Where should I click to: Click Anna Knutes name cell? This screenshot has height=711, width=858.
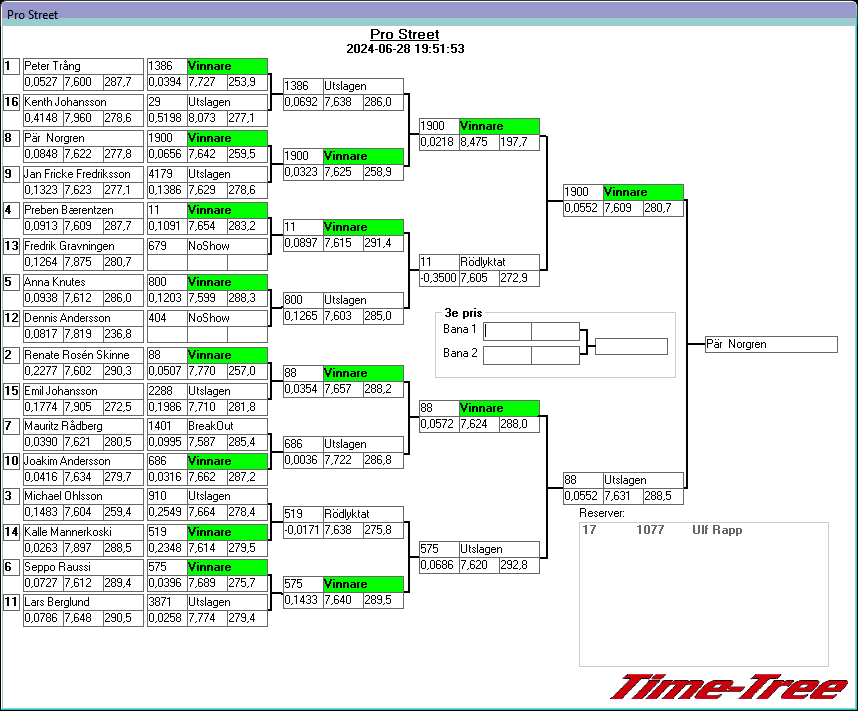pos(83,283)
